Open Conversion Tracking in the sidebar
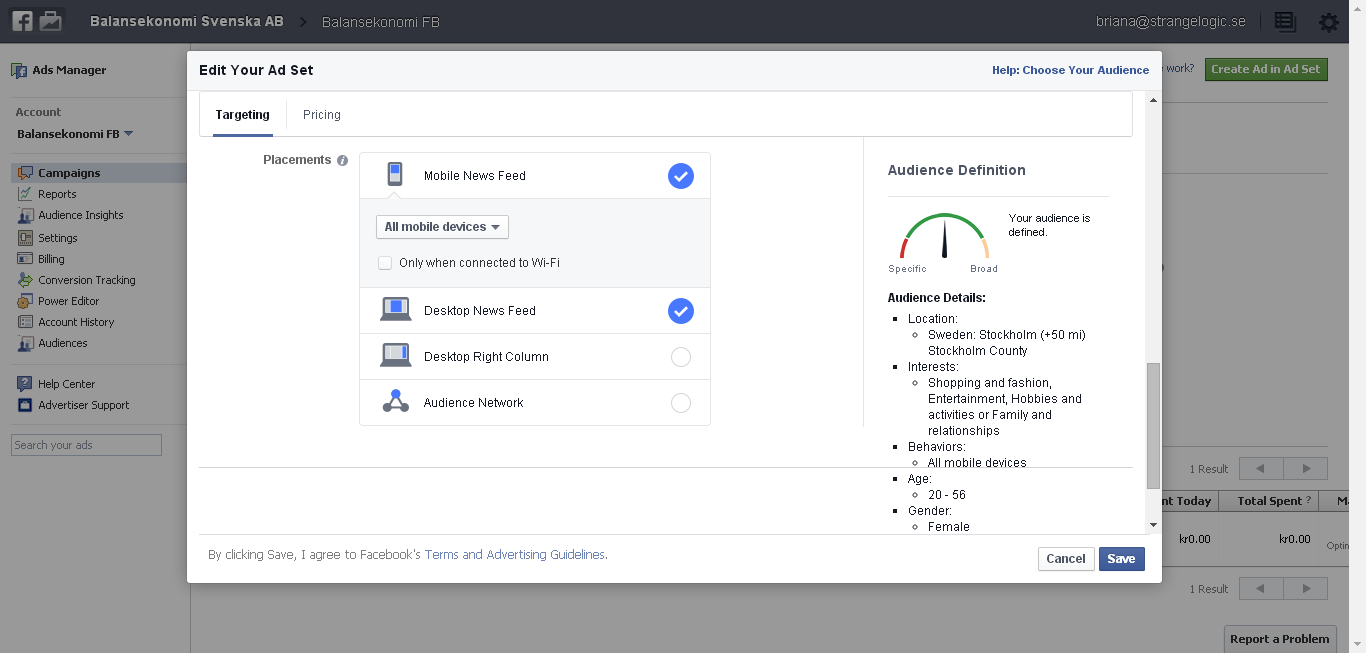This screenshot has width=1366, height=653. pyautogui.click(x=87, y=280)
